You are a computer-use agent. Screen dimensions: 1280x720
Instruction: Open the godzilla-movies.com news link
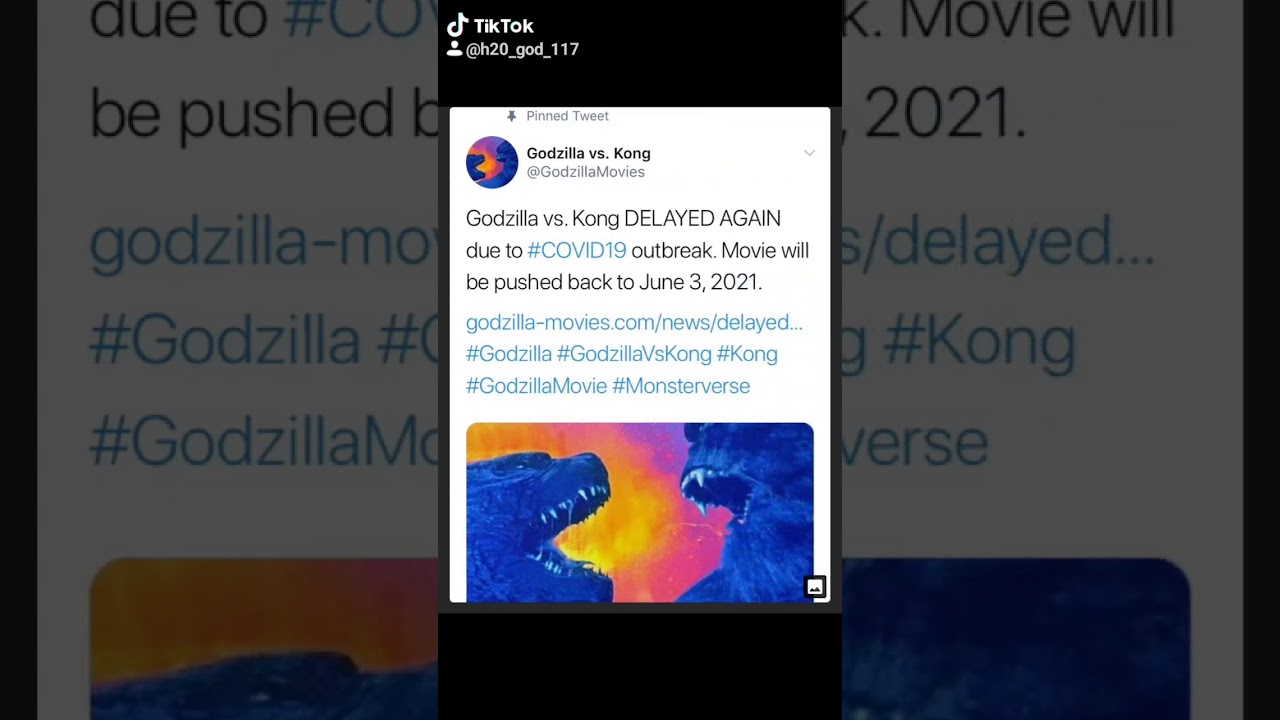click(634, 322)
